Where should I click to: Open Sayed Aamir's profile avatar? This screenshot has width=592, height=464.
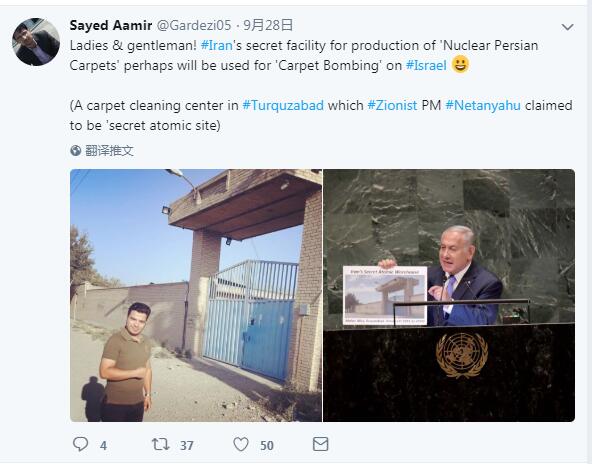[x=36, y=42]
